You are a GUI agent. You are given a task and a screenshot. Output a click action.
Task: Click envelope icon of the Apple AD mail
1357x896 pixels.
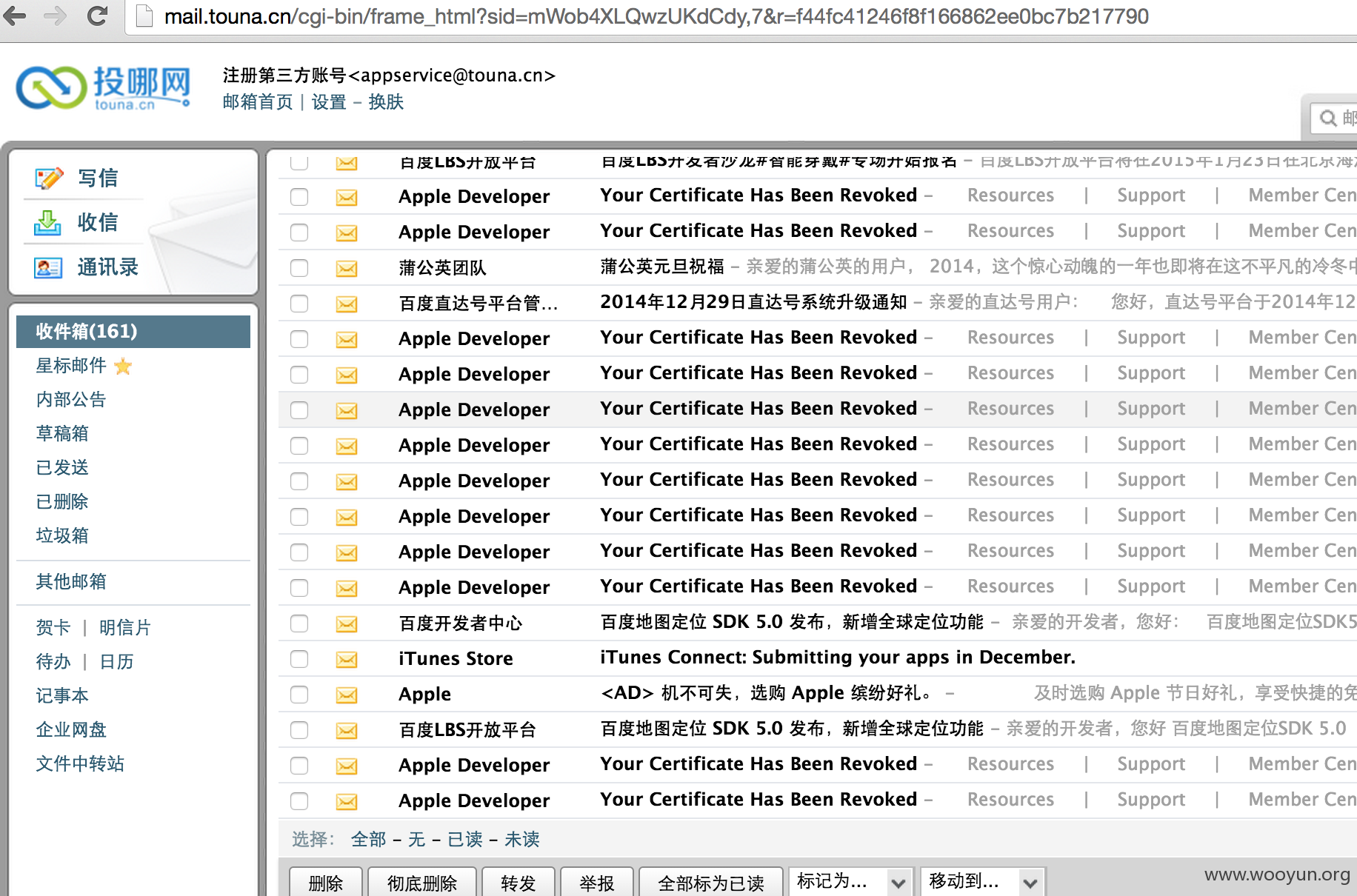(347, 695)
